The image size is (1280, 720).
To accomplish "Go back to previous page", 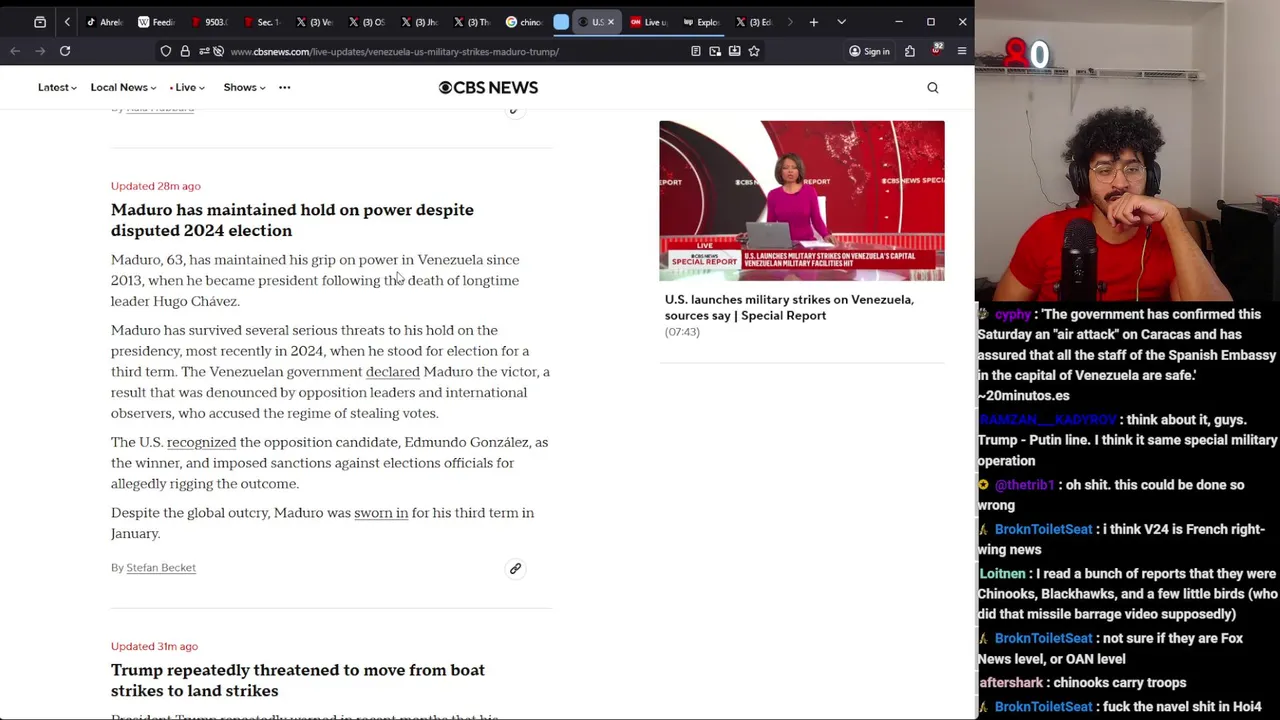I will click(x=15, y=51).
